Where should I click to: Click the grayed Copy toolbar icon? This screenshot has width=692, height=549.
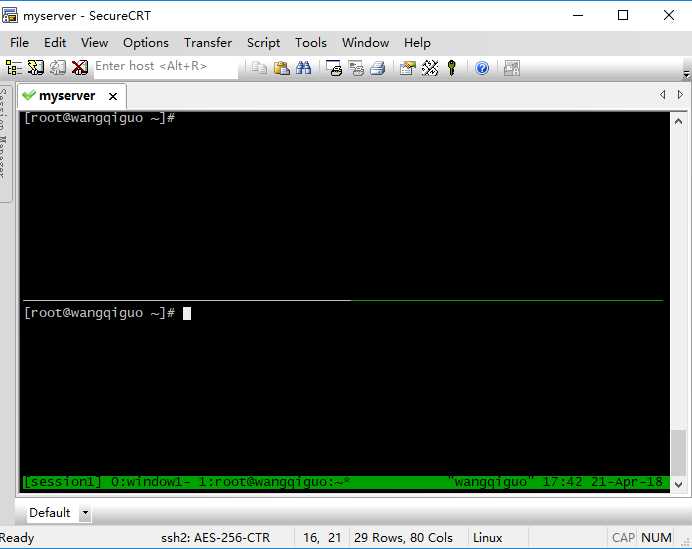[259, 68]
